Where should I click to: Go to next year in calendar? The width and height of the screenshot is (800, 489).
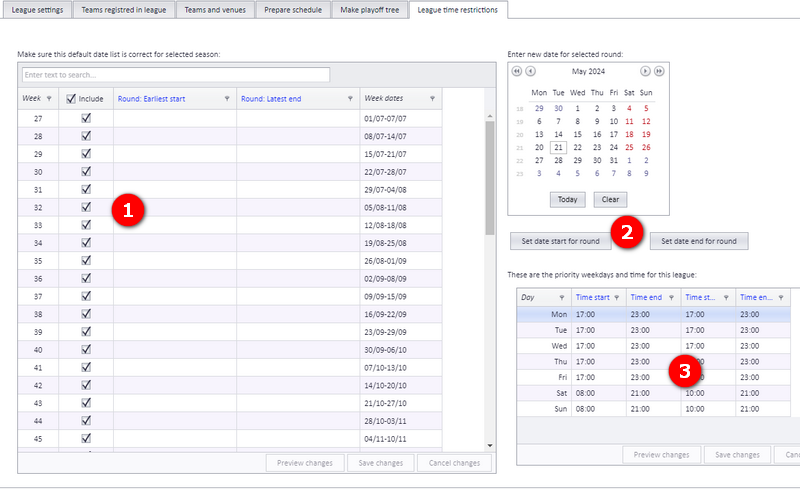coord(659,71)
